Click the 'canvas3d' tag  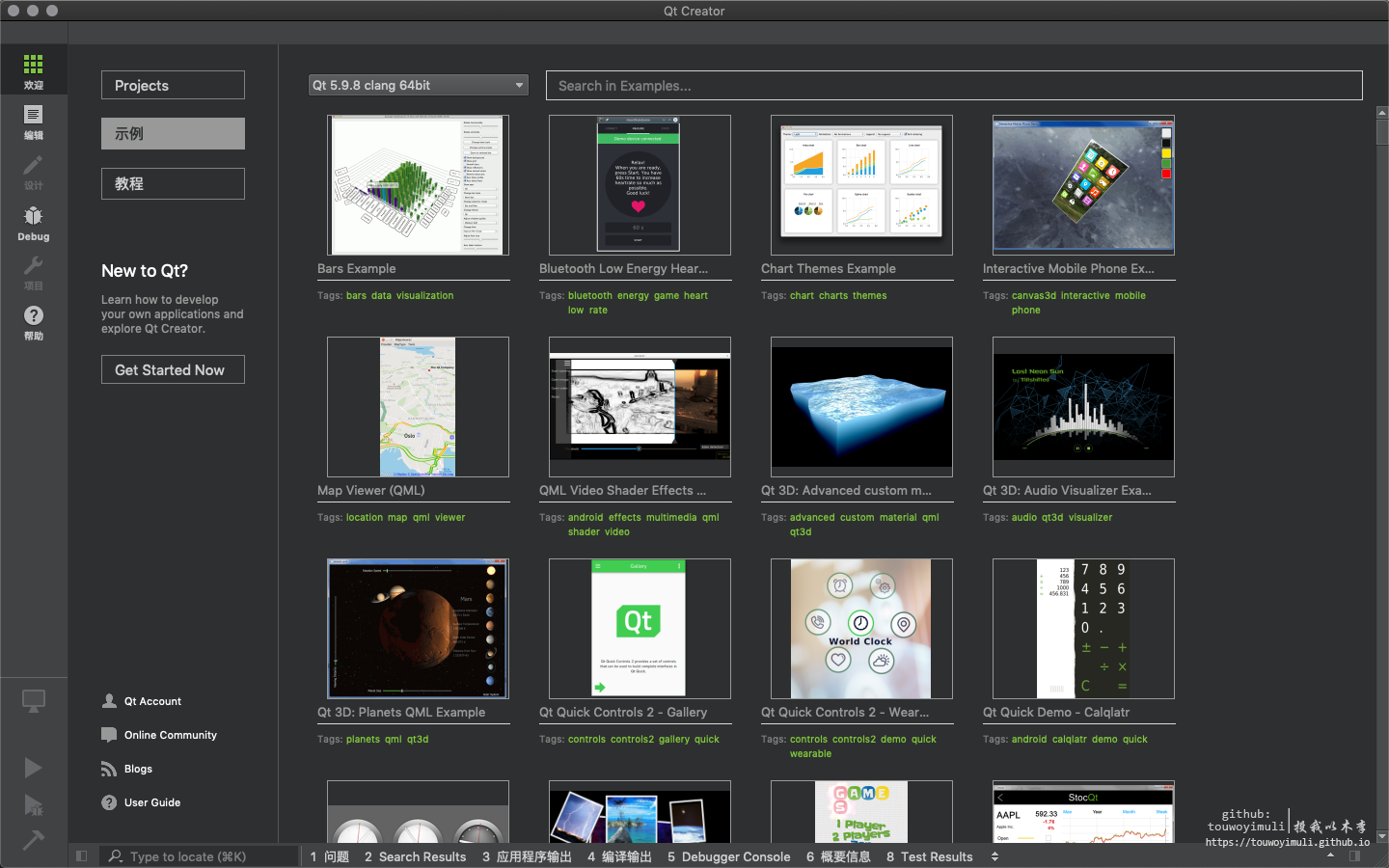(x=1034, y=296)
